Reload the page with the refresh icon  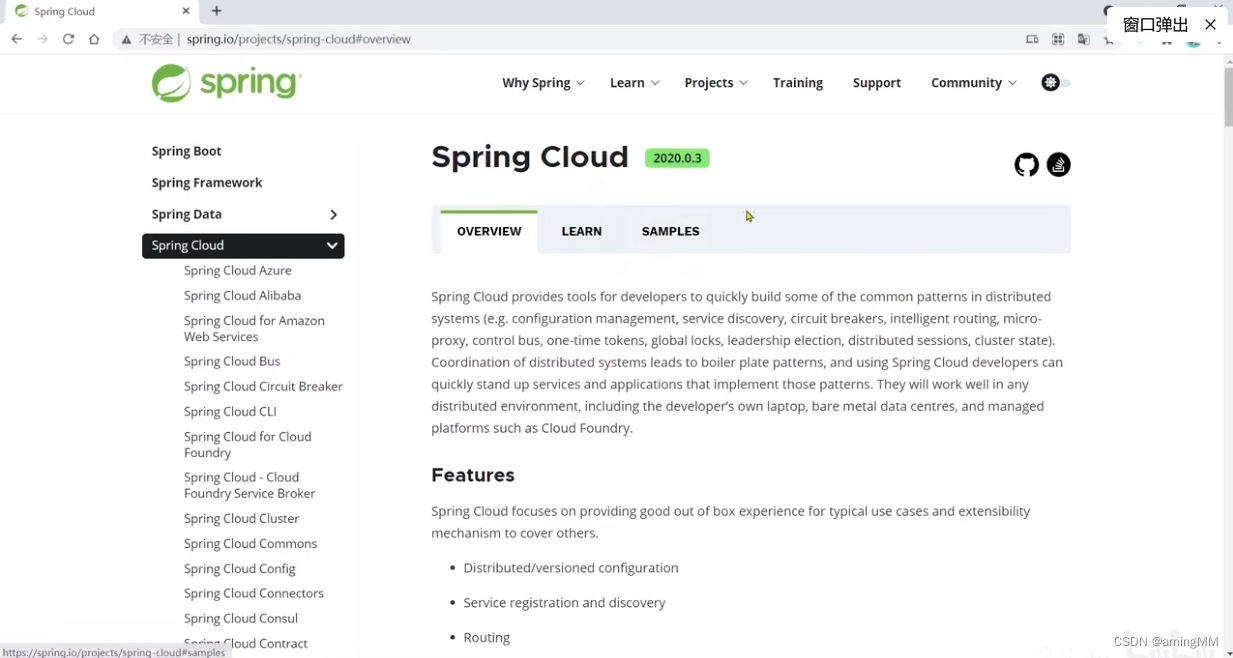pos(68,39)
